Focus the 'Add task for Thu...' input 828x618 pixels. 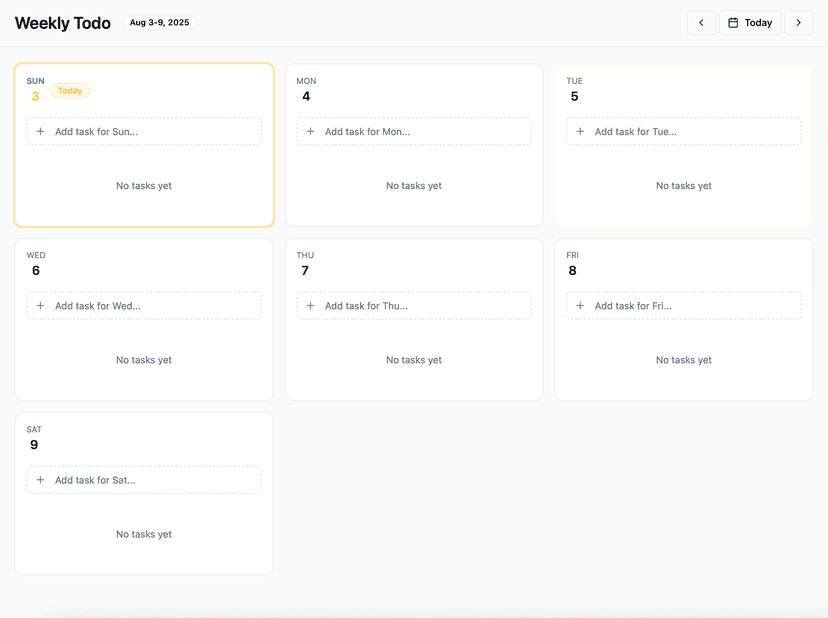(414, 306)
